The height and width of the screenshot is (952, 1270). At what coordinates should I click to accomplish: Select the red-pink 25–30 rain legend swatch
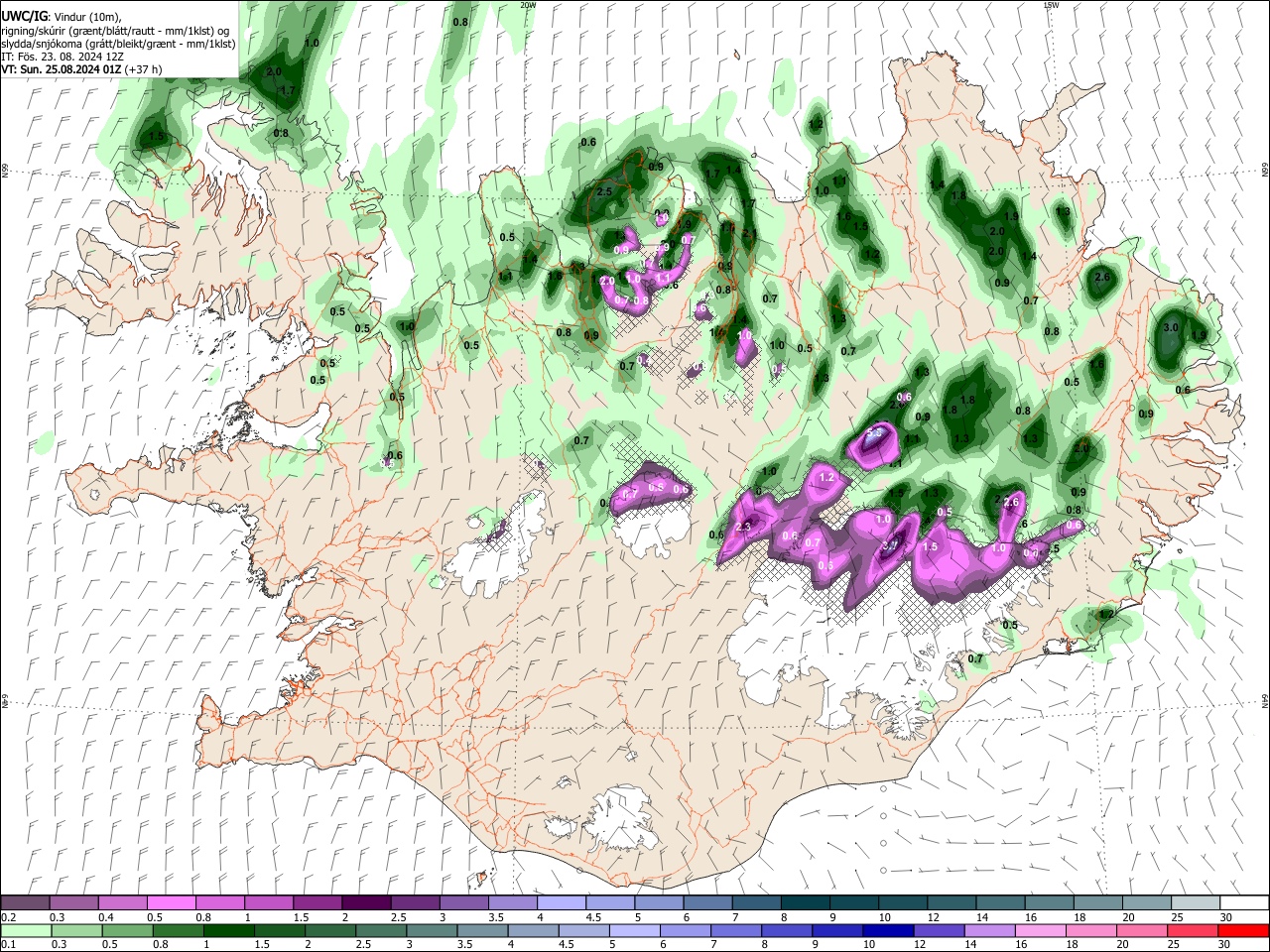tap(1194, 930)
